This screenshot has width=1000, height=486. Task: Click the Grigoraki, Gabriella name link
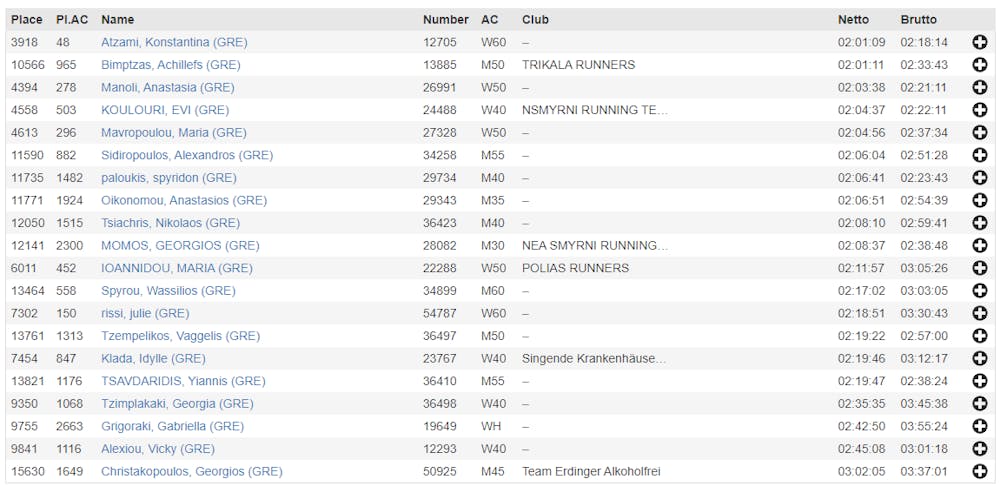[x=172, y=426]
